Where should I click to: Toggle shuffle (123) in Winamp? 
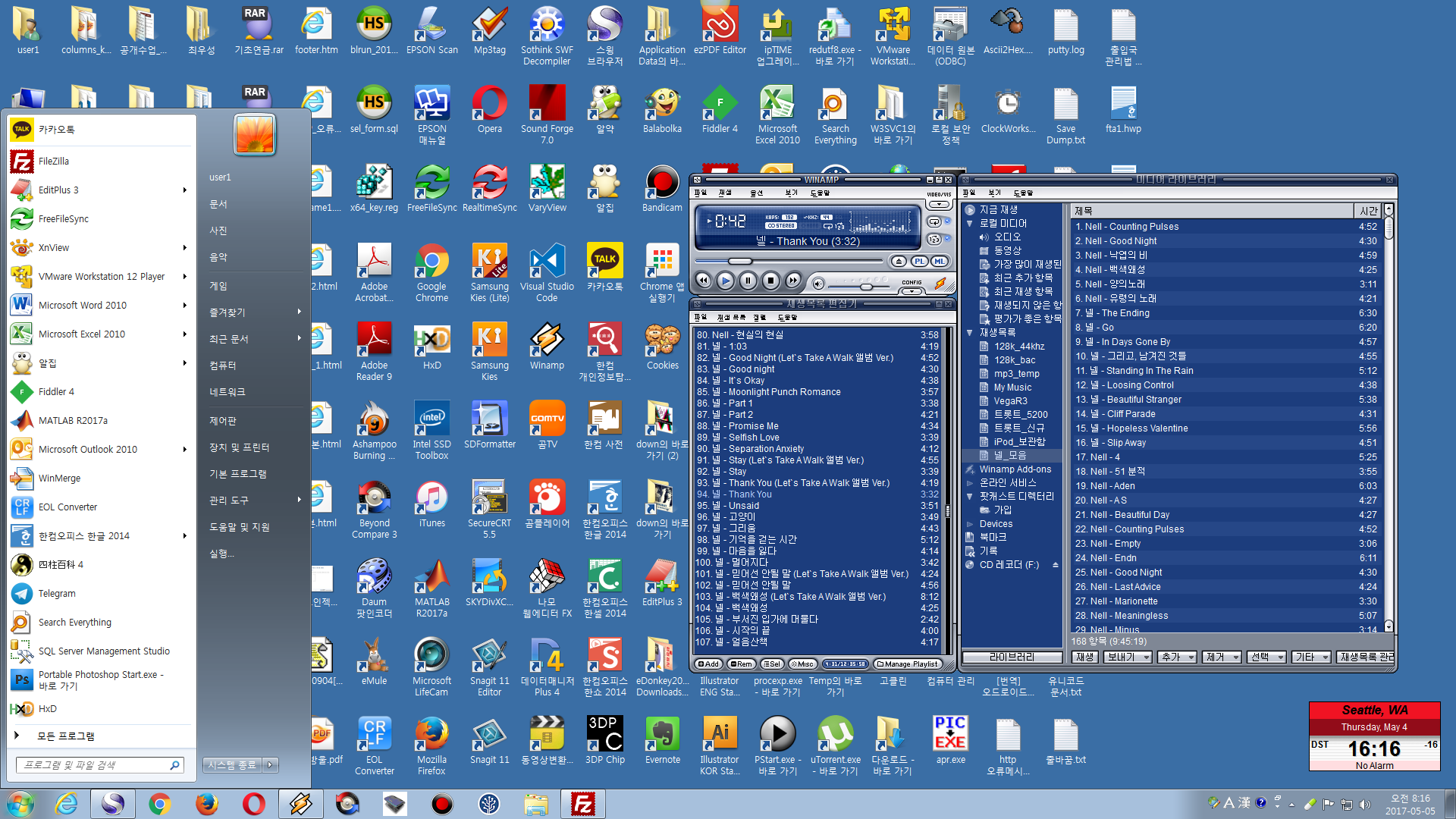934,239
